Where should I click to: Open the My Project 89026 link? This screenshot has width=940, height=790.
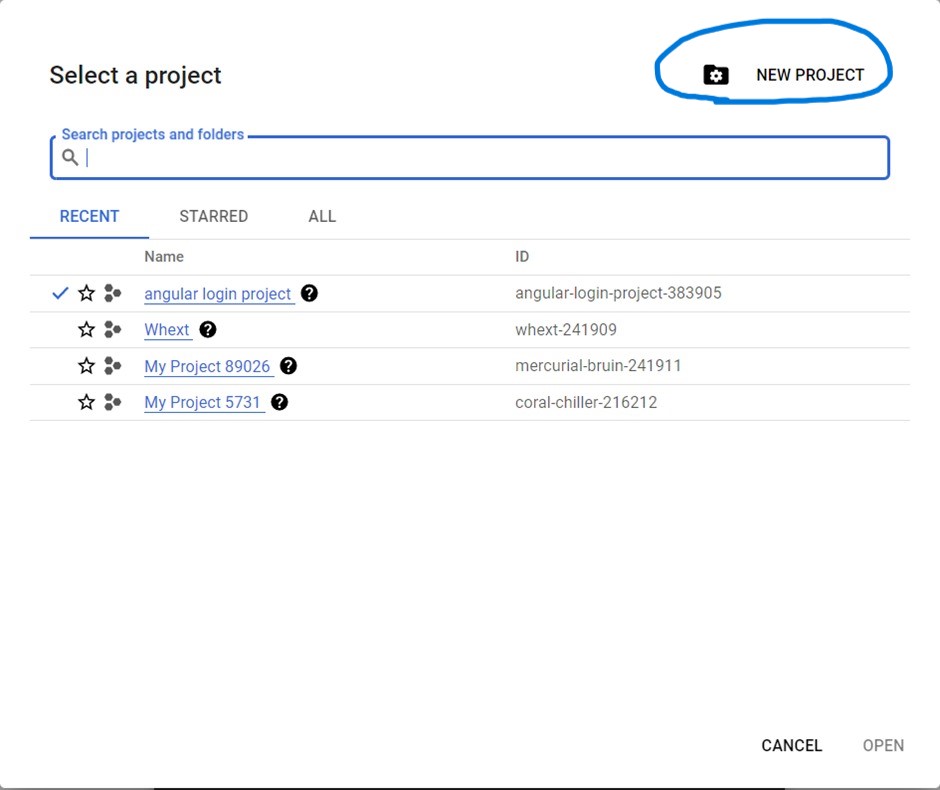[207, 366]
